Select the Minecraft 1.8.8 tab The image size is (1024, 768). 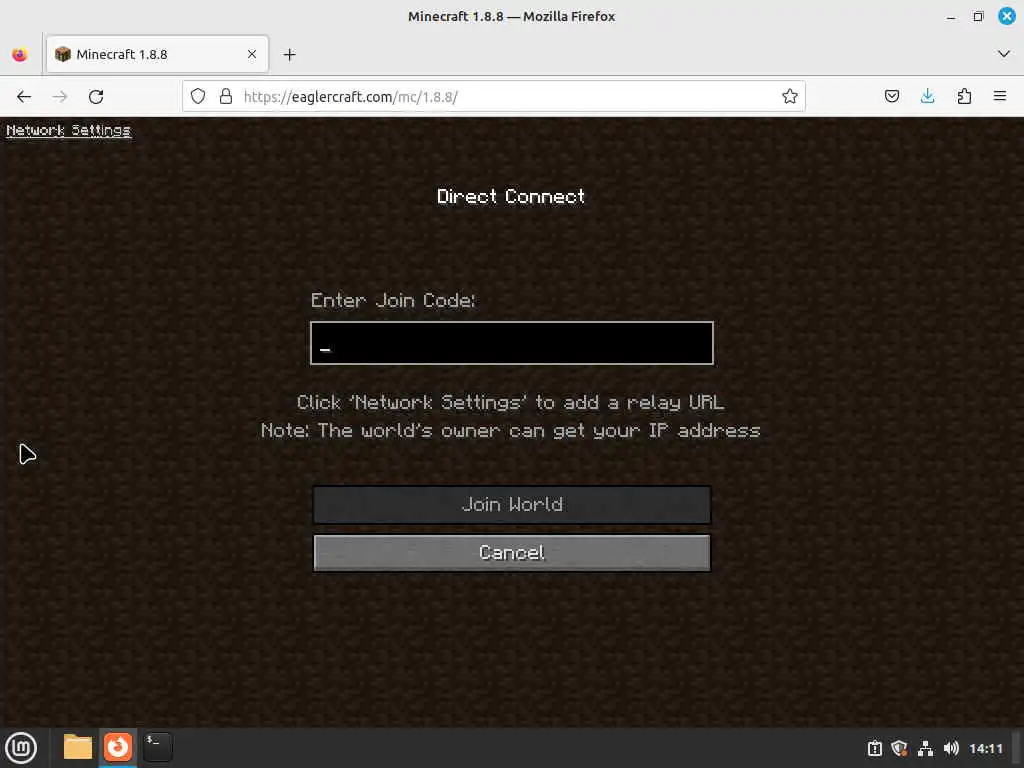[157, 54]
